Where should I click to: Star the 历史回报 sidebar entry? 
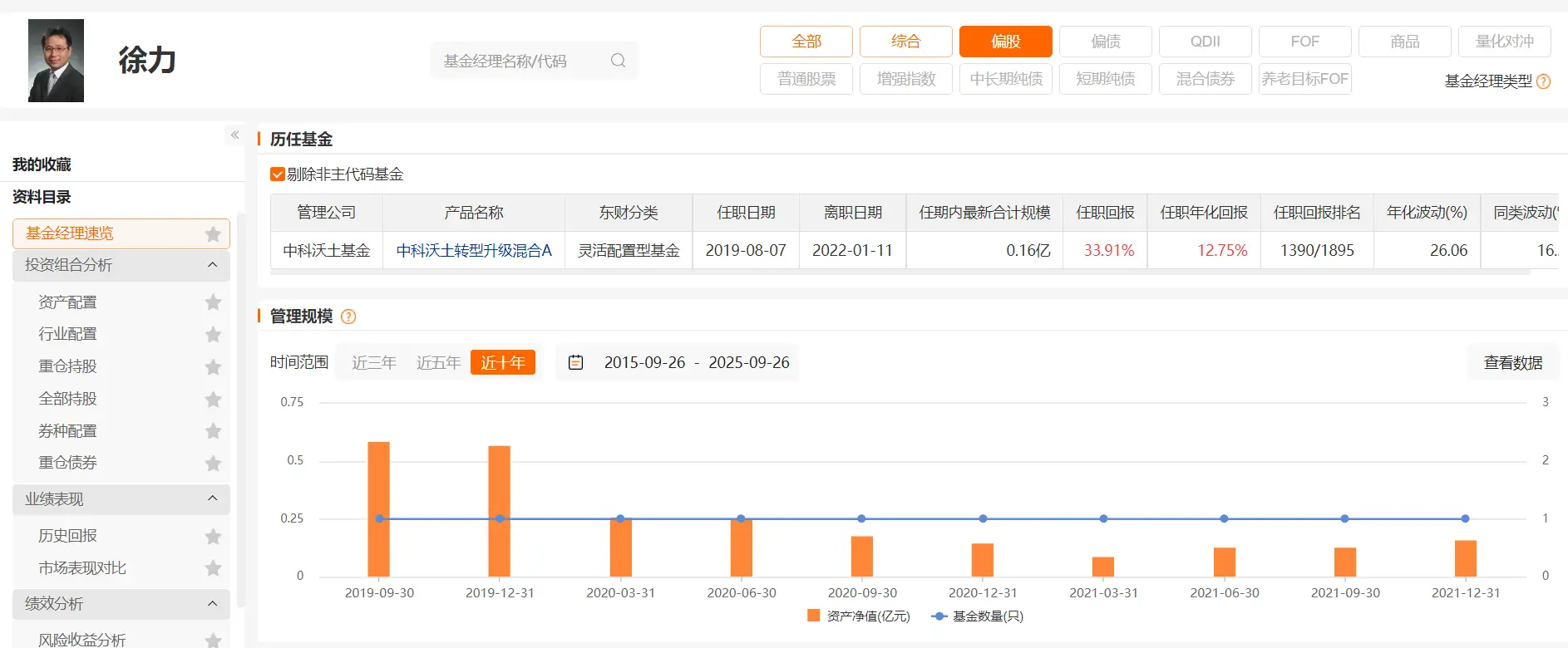pyautogui.click(x=213, y=537)
